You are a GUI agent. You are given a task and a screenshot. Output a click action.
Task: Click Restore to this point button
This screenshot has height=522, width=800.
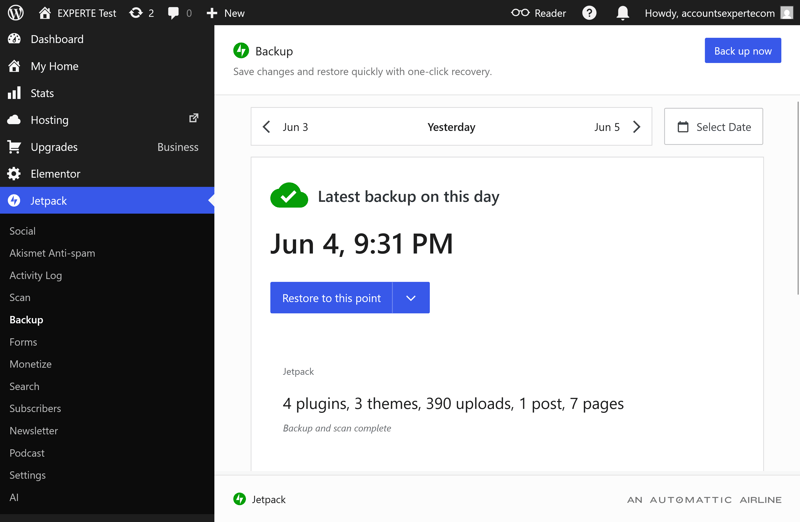331,297
